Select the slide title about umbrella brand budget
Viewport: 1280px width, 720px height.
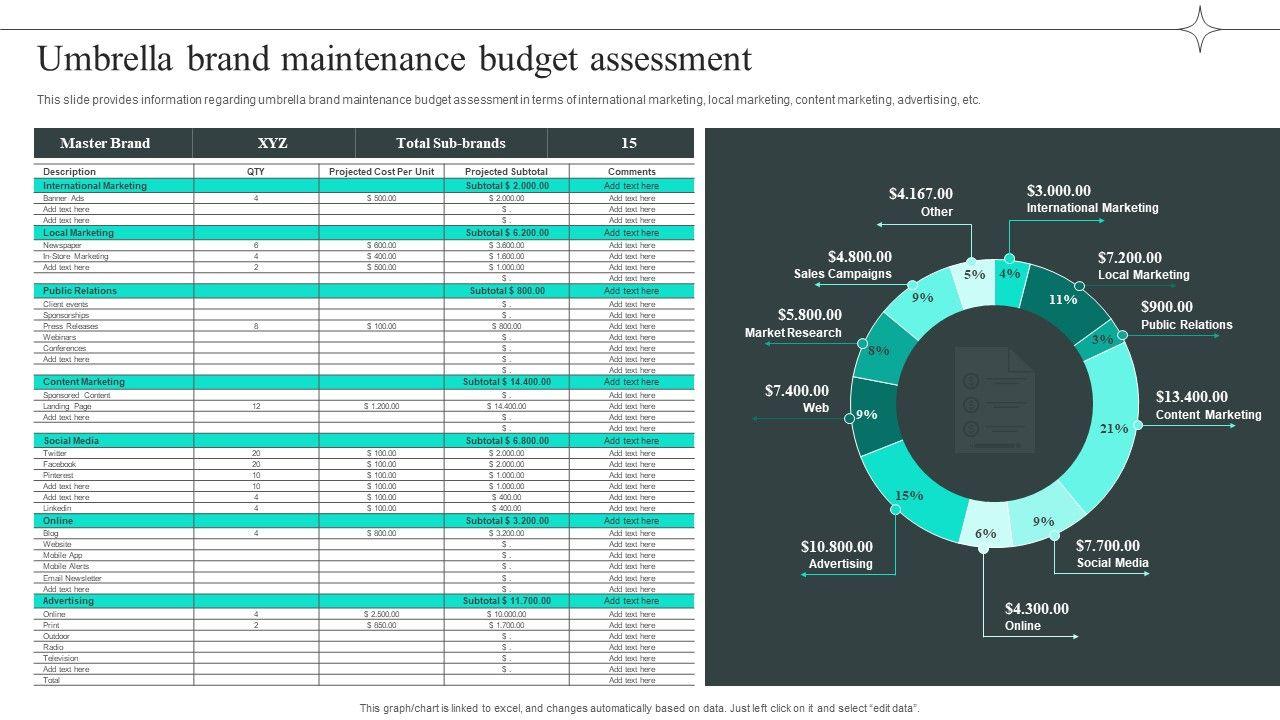pyautogui.click(x=394, y=59)
